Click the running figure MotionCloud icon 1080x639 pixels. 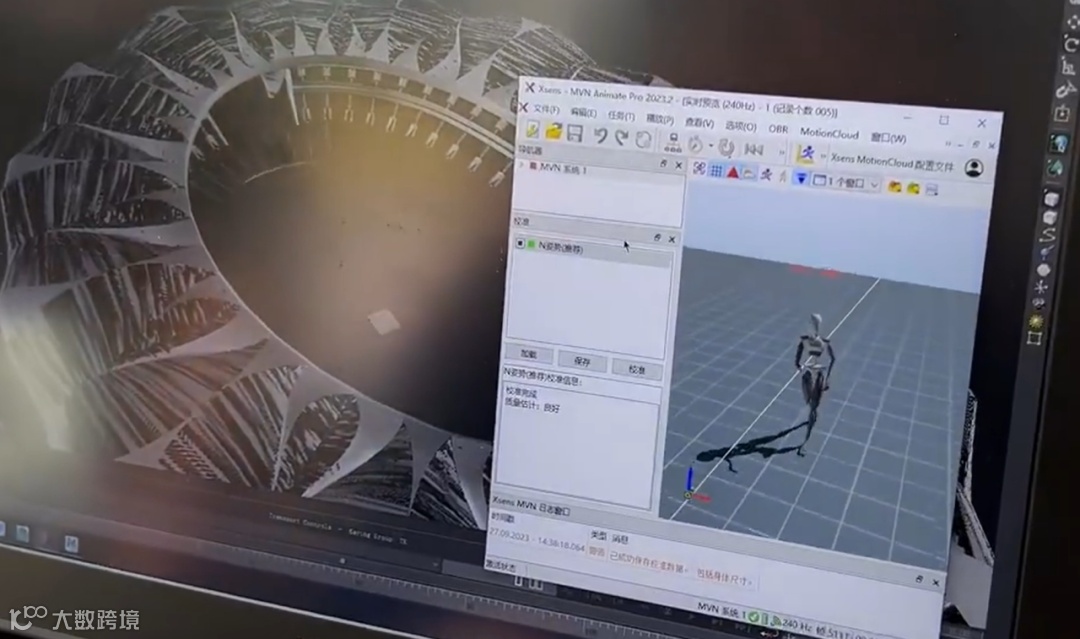[x=805, y=154]
